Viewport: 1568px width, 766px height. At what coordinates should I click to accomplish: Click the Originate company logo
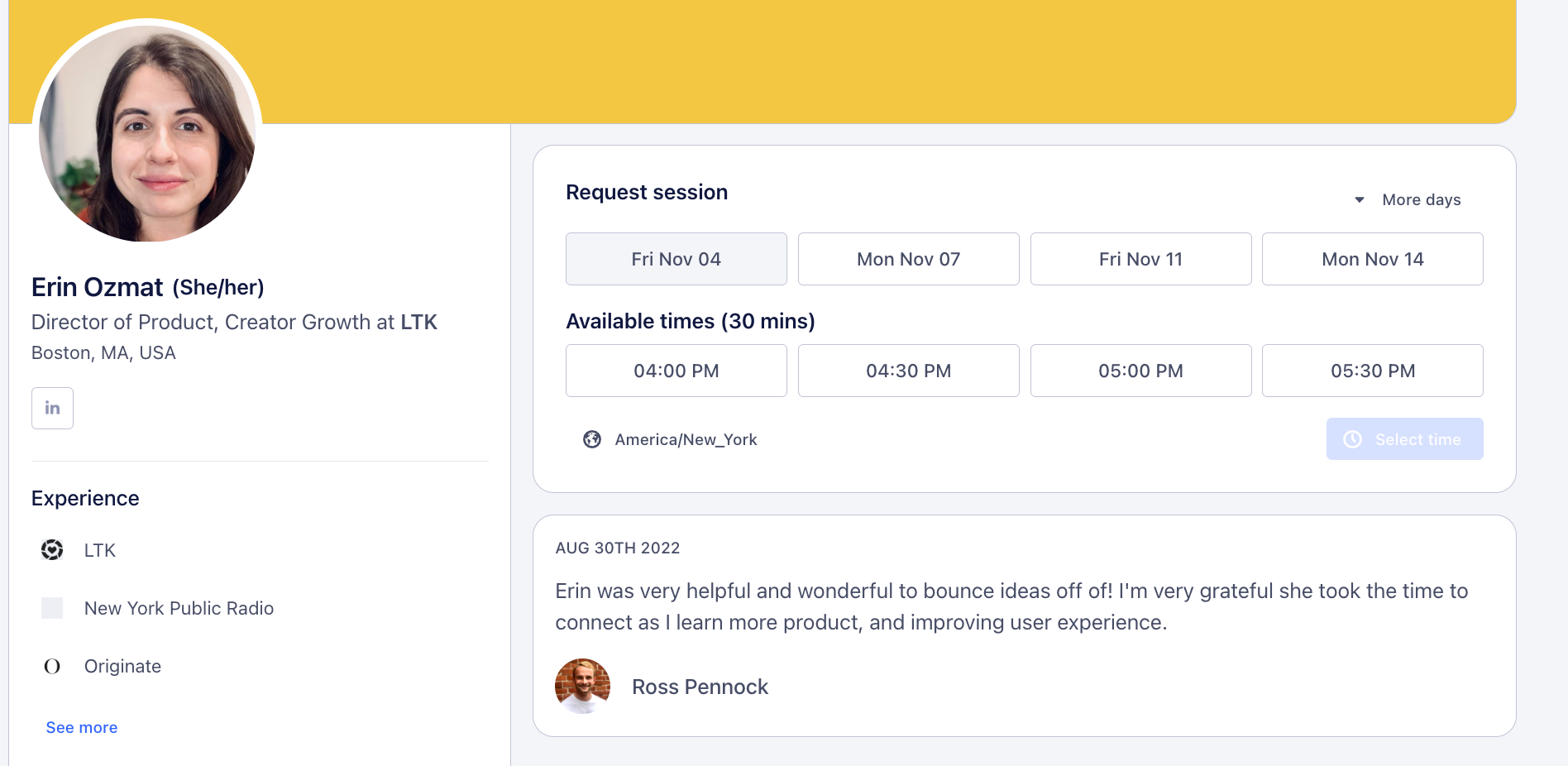pos(52,666)
